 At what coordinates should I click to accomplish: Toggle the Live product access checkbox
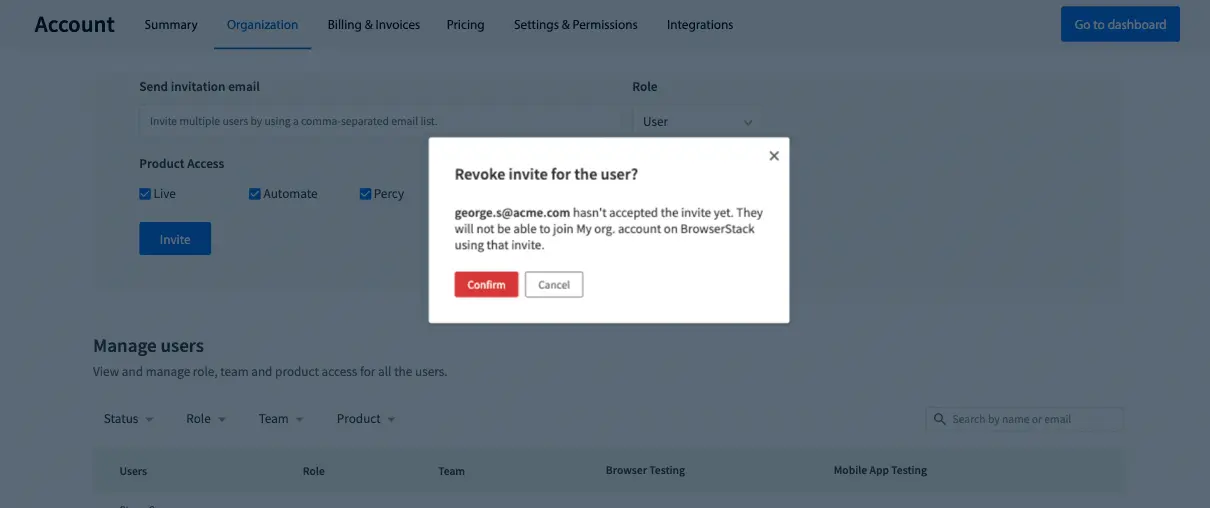click(146, 194)
